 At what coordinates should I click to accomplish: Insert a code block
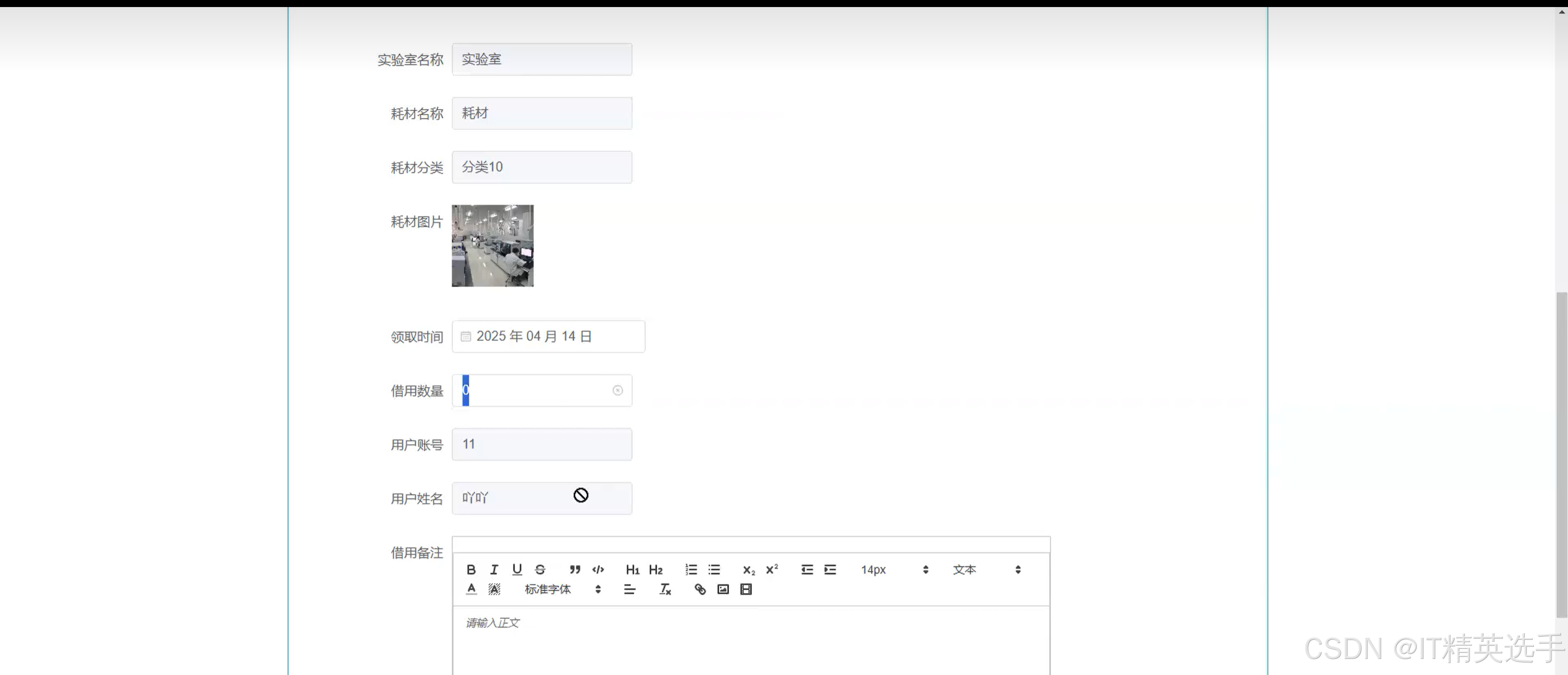click(598, 570)
